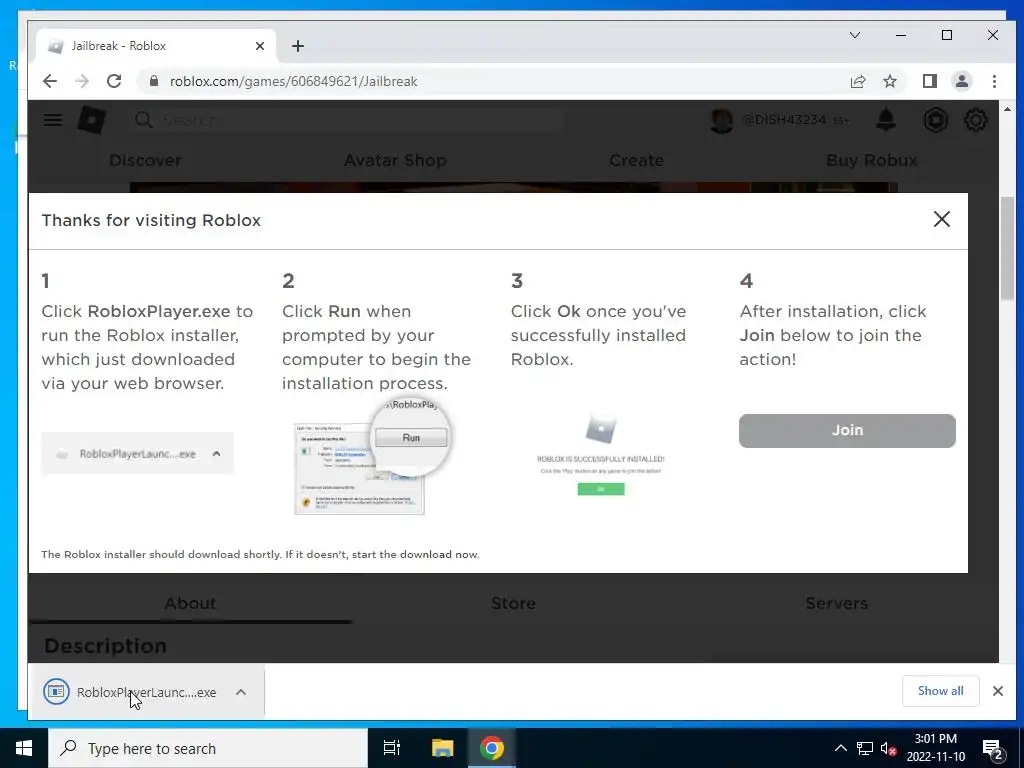1024x768 pixels.
Task: Click the taskbar search box
Action: pyautogui.click(x=208, y=748)
